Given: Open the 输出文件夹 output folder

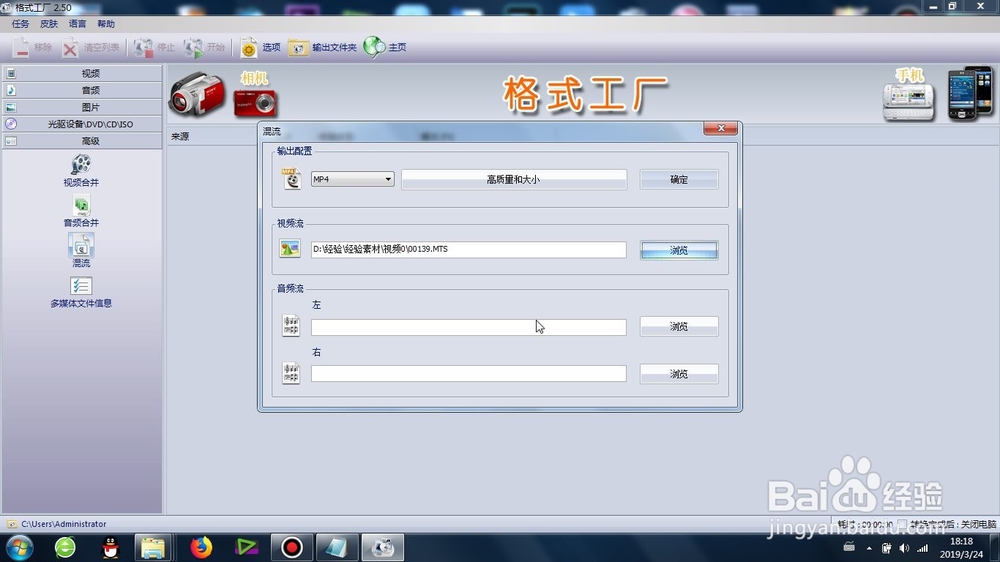Looking at the screenshot, I should [x=322, y=47].
